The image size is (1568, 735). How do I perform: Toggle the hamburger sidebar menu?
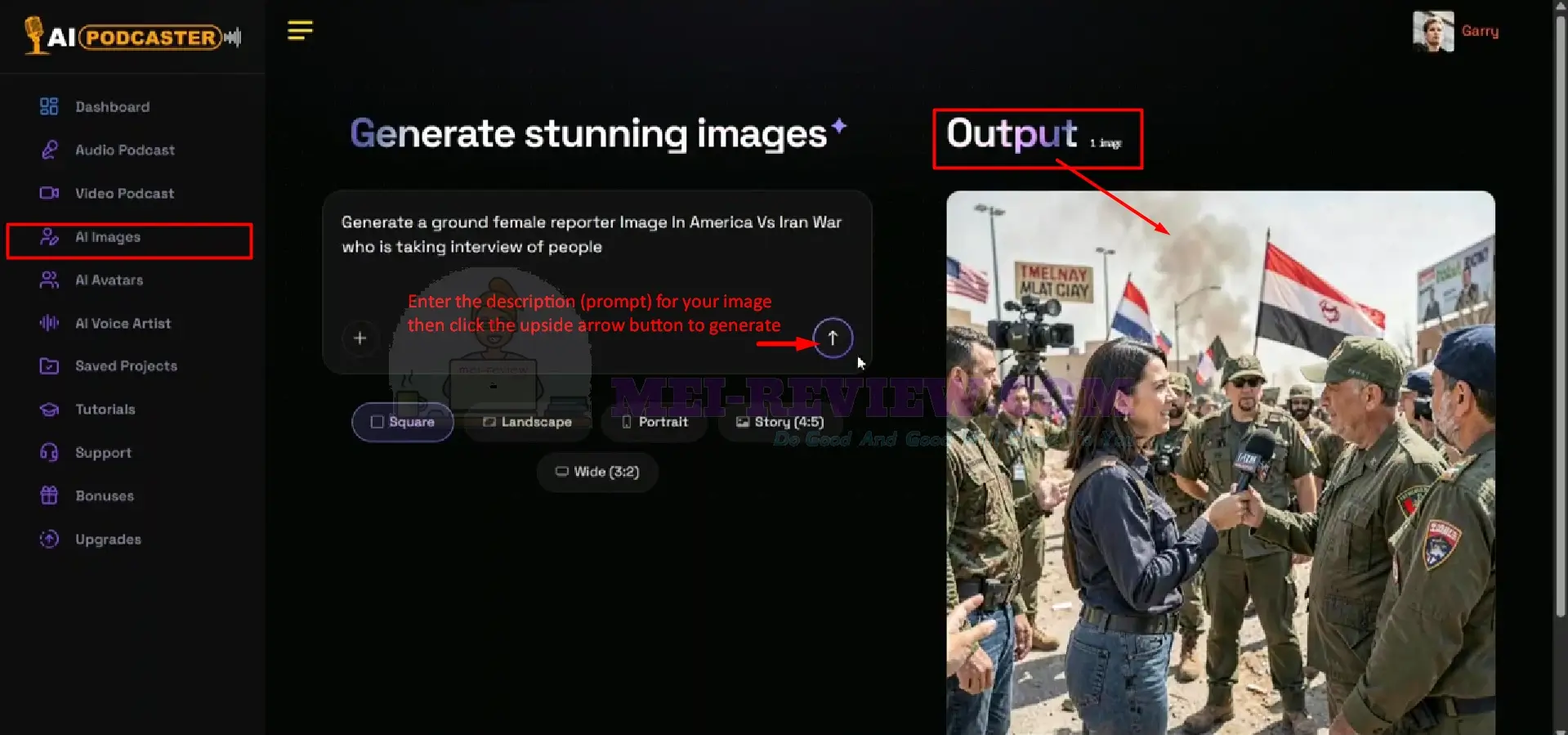300,30
